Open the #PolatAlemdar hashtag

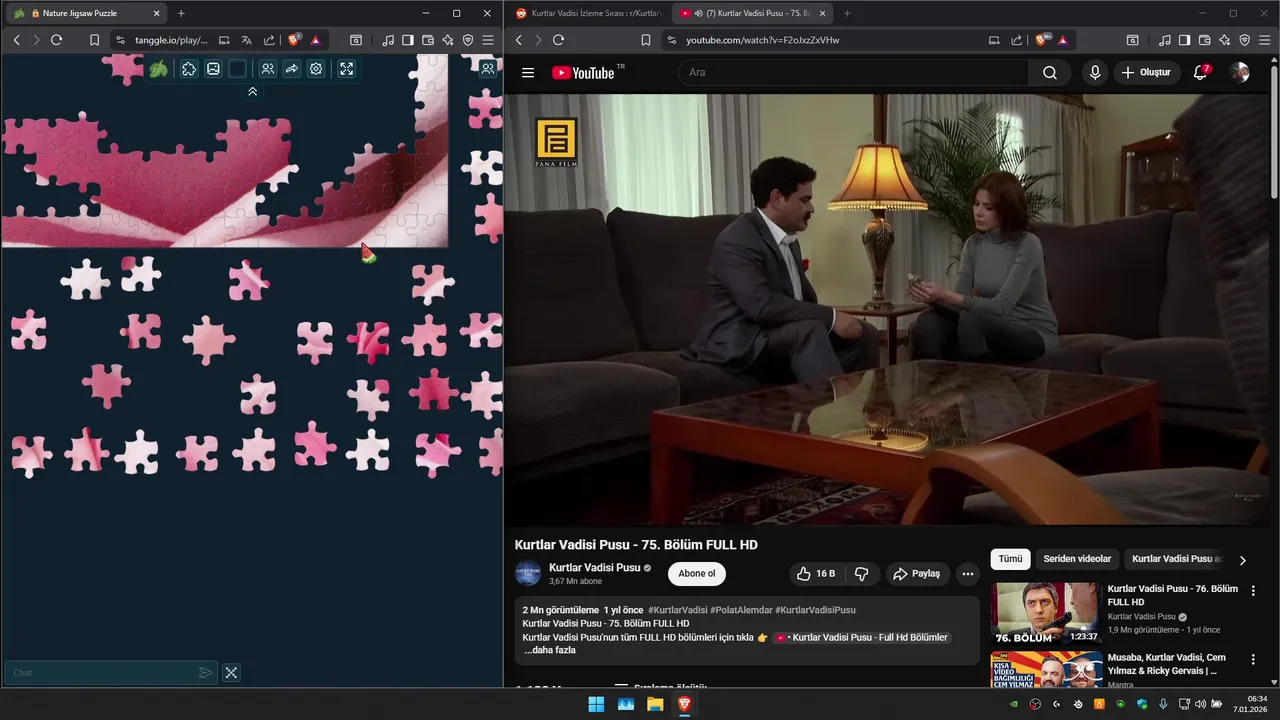[x=741, y=610]
